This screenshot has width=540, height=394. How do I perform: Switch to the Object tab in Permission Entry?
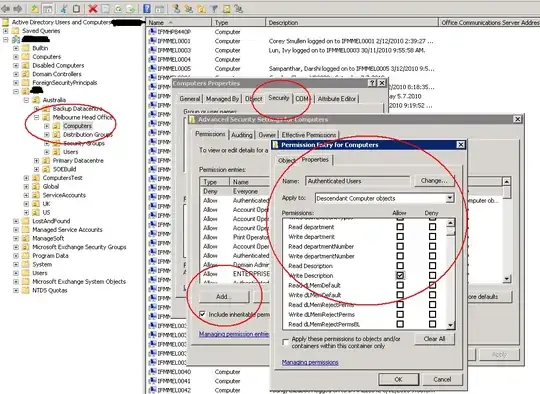pyautogui.click(x=287, y=160)
